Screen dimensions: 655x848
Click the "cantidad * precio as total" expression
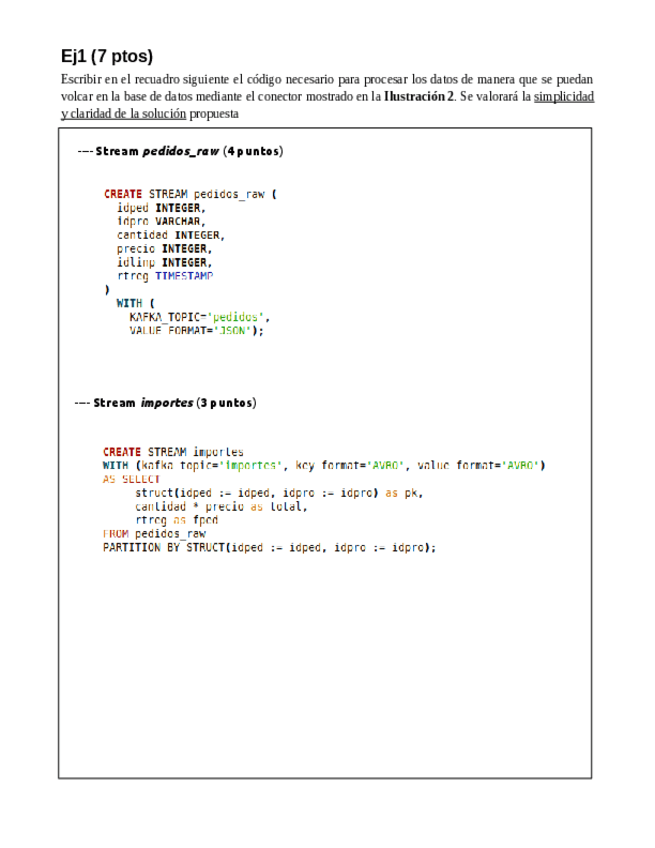[x=221, y=507]
